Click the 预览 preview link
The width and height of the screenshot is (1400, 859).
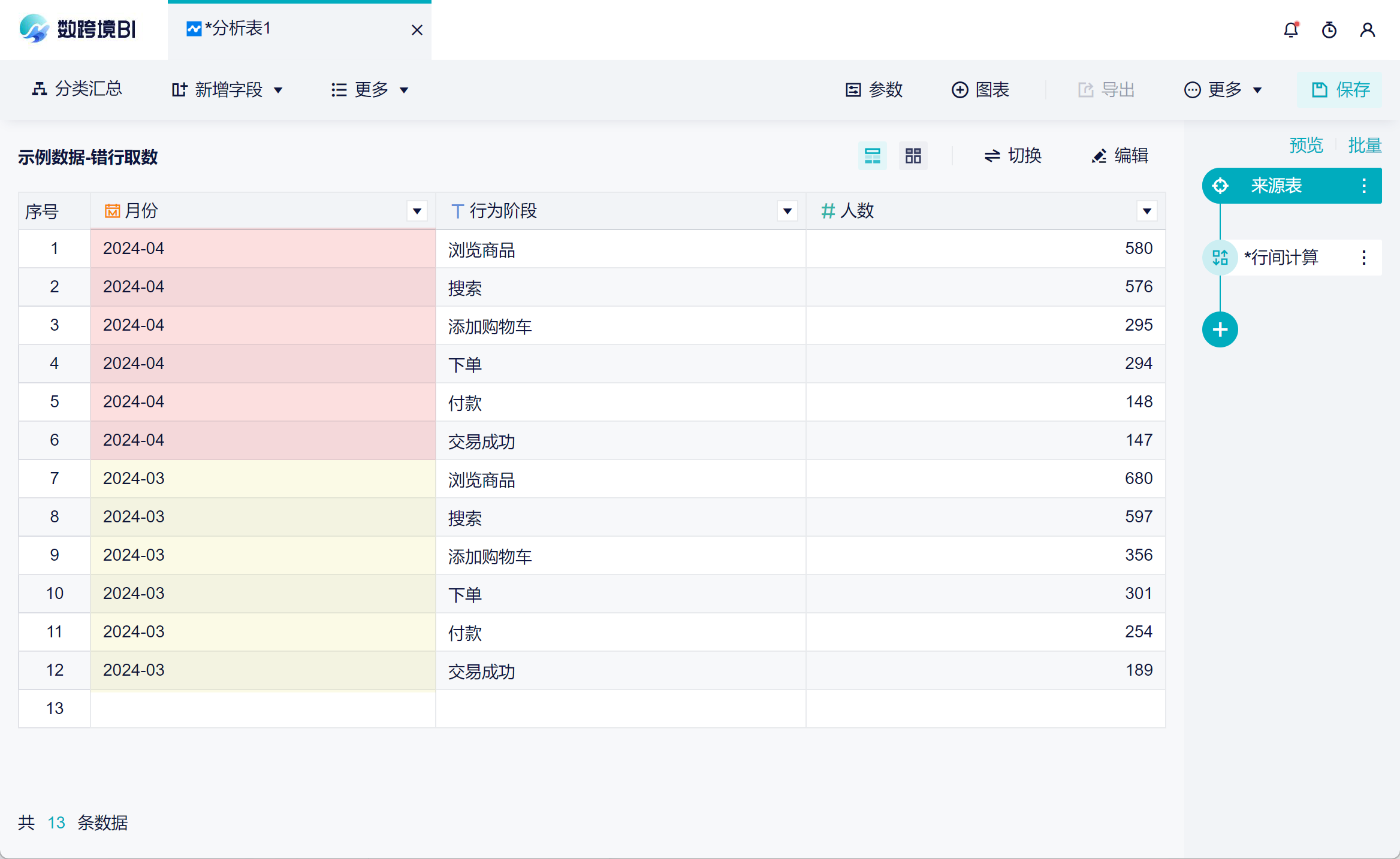[1307, 145]
